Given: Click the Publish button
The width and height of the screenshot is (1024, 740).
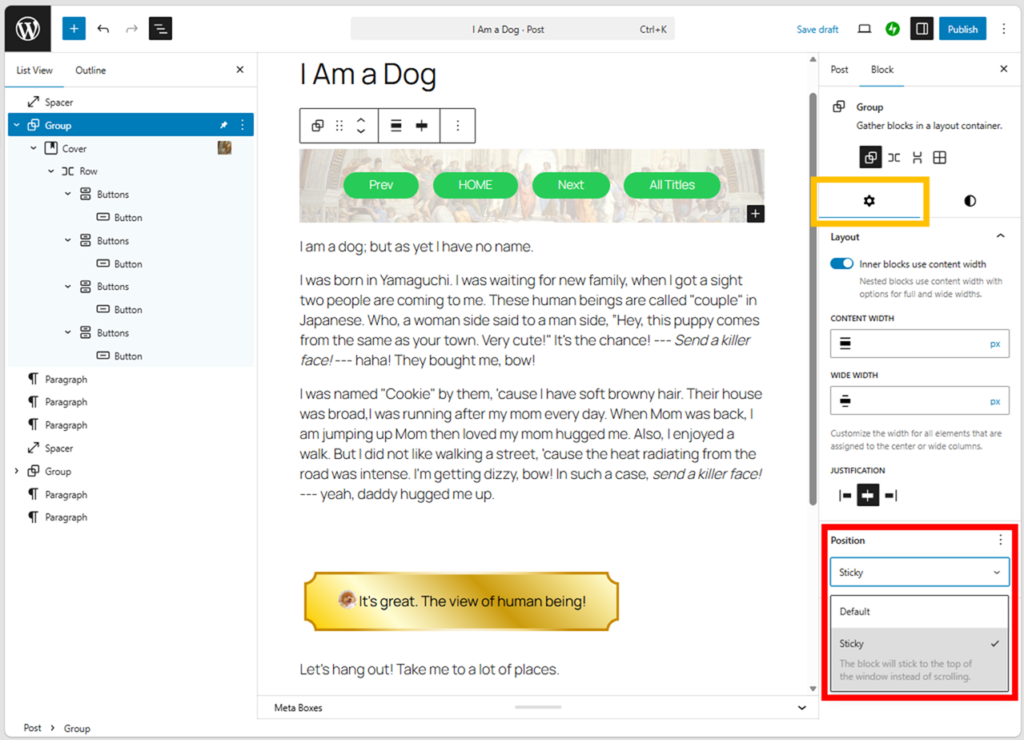Looking at the screenshot, I should (x=962, y=29).
